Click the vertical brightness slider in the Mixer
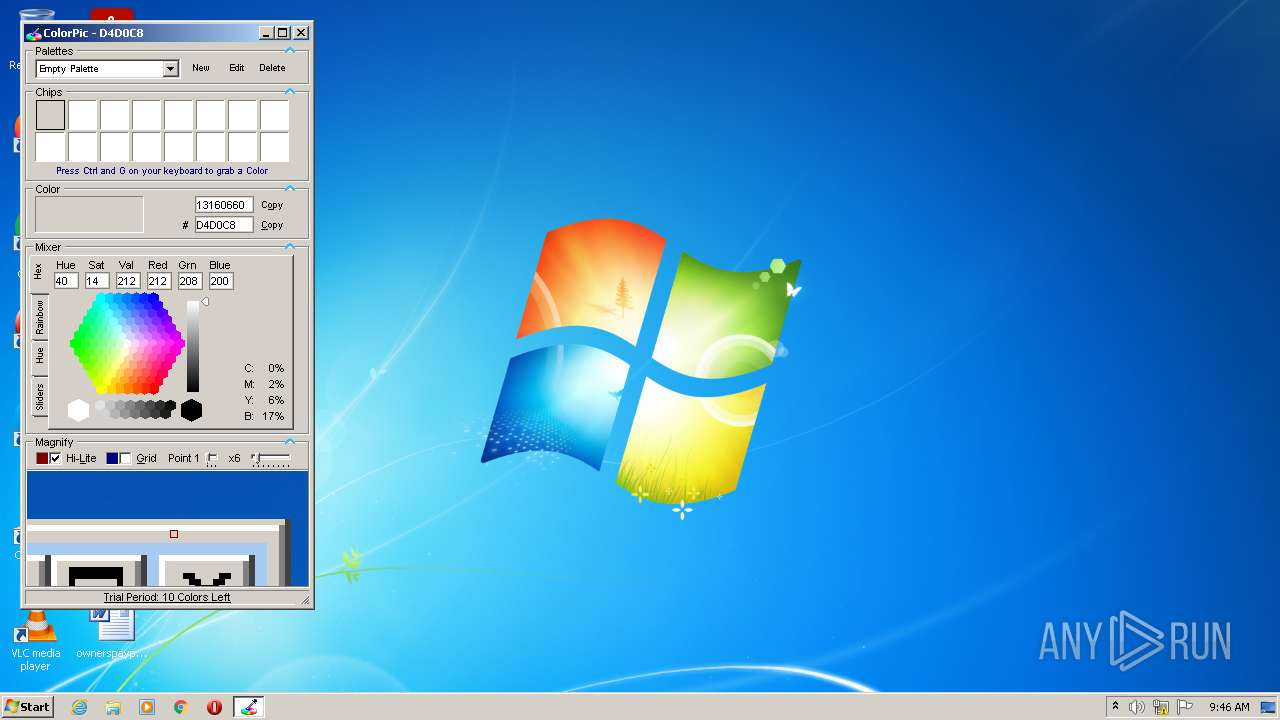 tap(193, 346)
